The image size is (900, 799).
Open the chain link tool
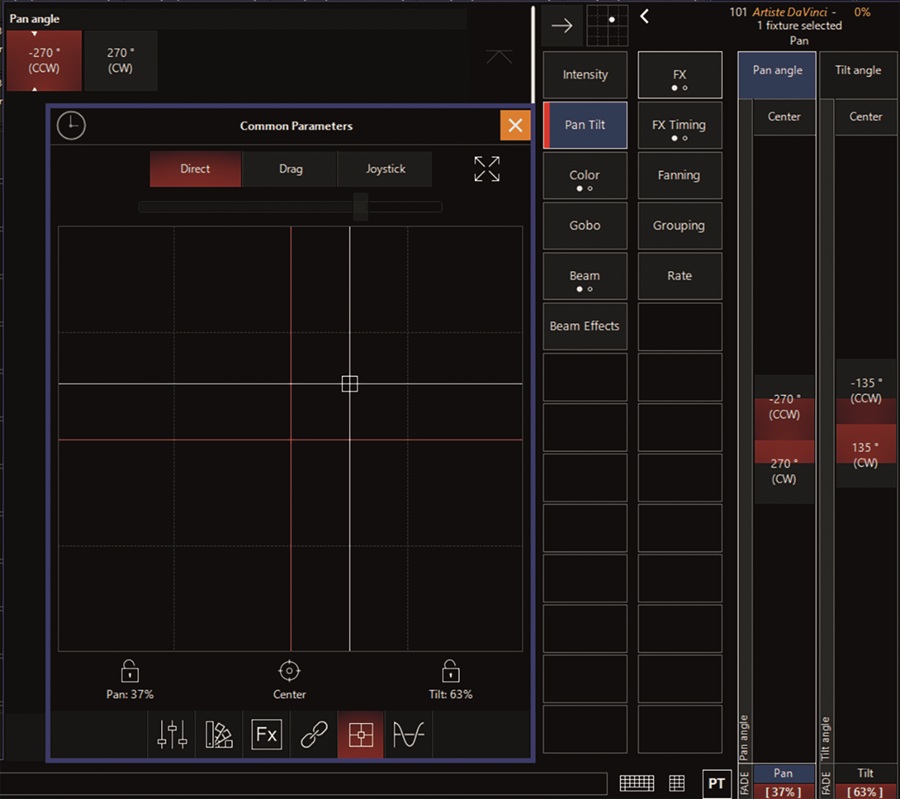click(x=314, y=735)
